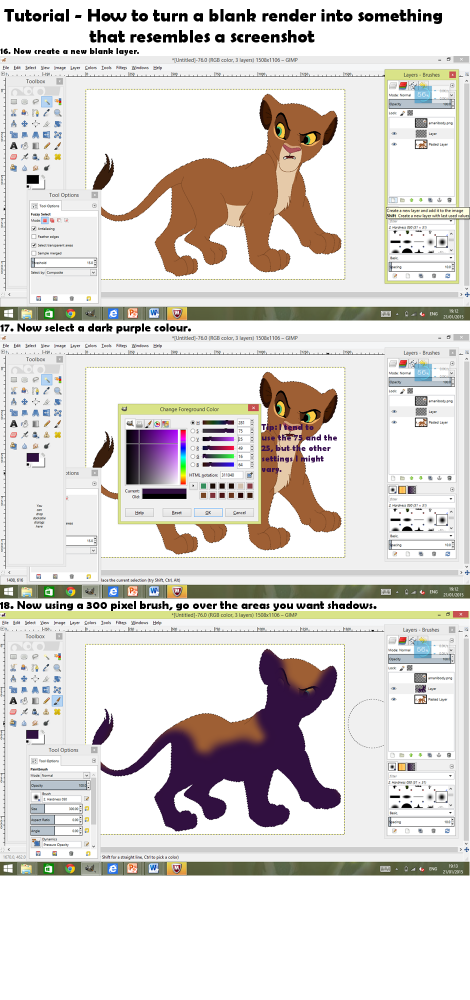Select Smudge tool in step 18 toolbox

tap(36, 724)
